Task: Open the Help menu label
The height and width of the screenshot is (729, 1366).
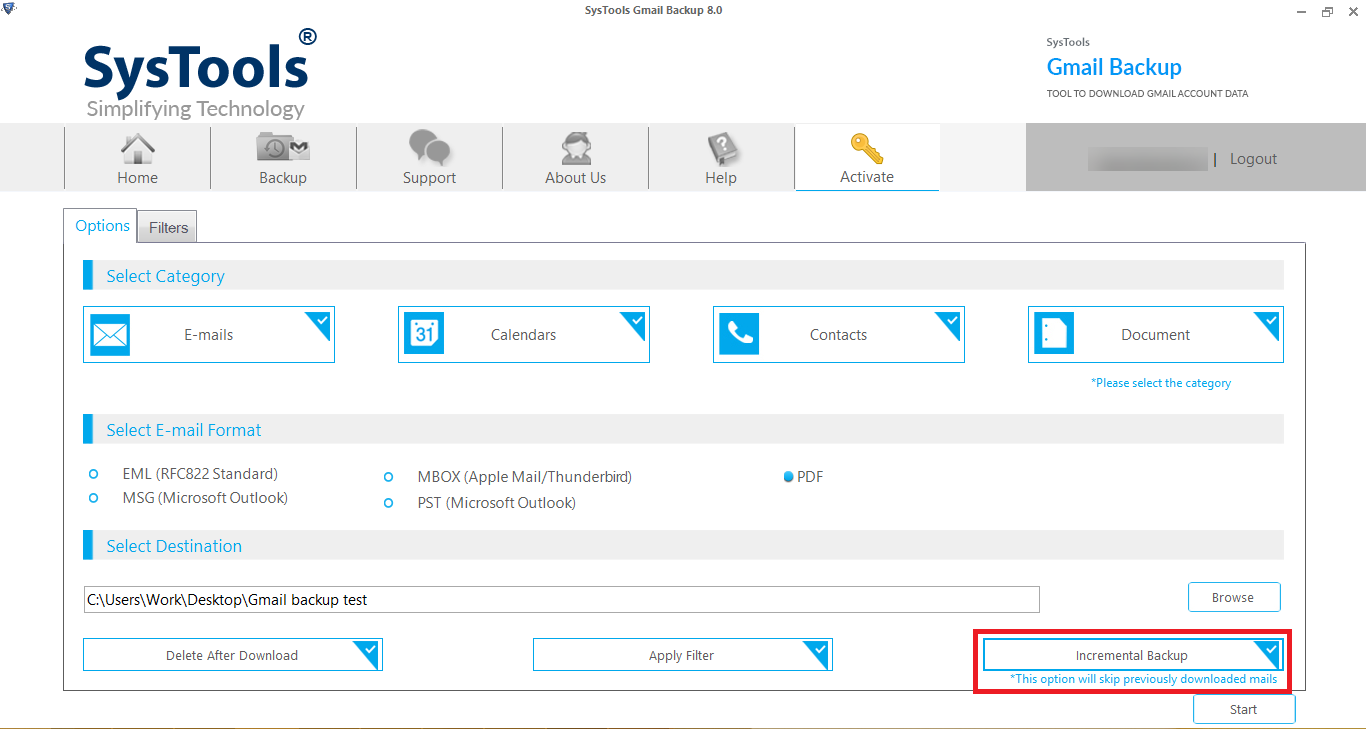Action: 720,178
